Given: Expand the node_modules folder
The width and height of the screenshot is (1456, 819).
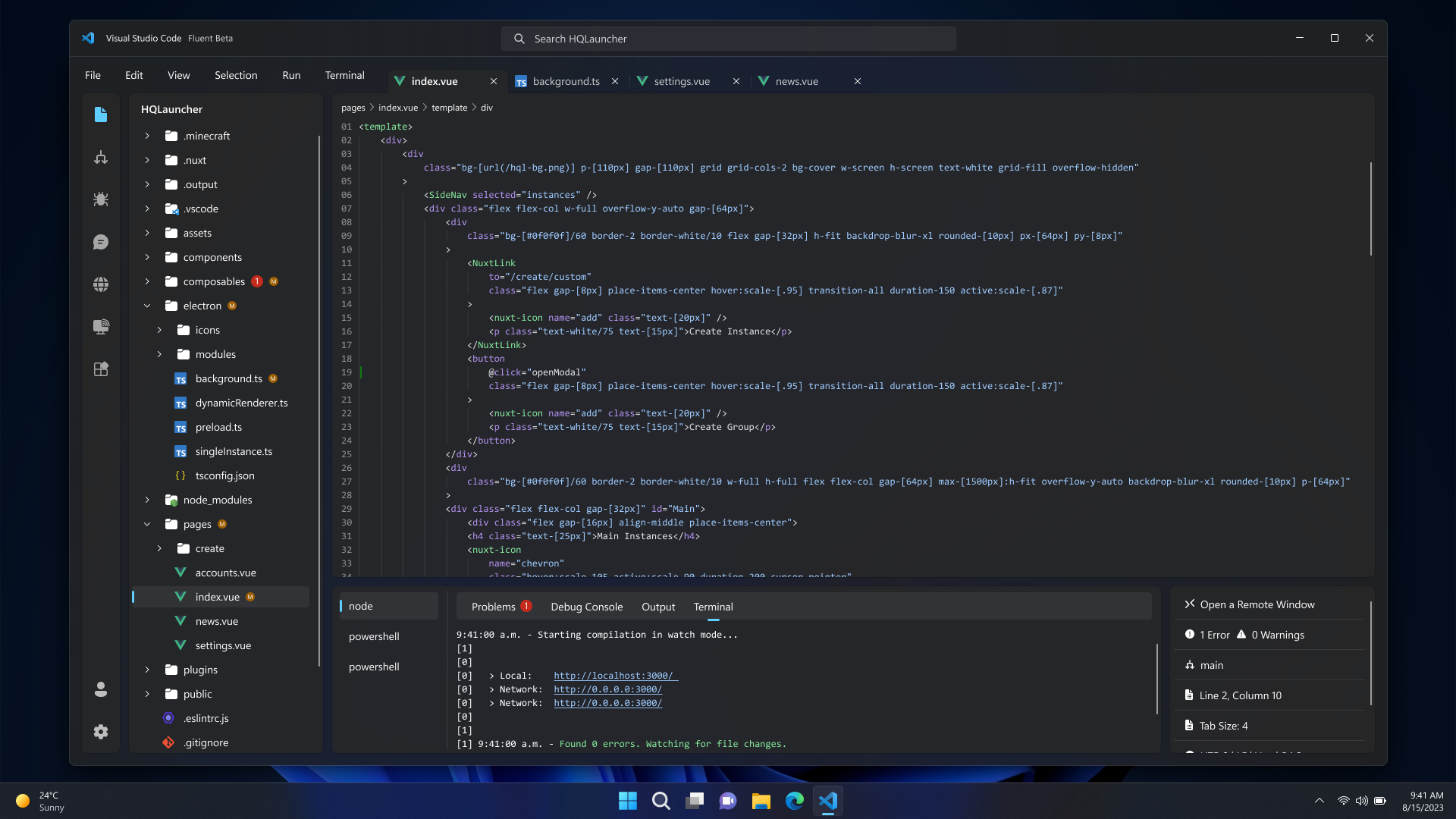Looking at the screenshot, I should coord(147,500).
